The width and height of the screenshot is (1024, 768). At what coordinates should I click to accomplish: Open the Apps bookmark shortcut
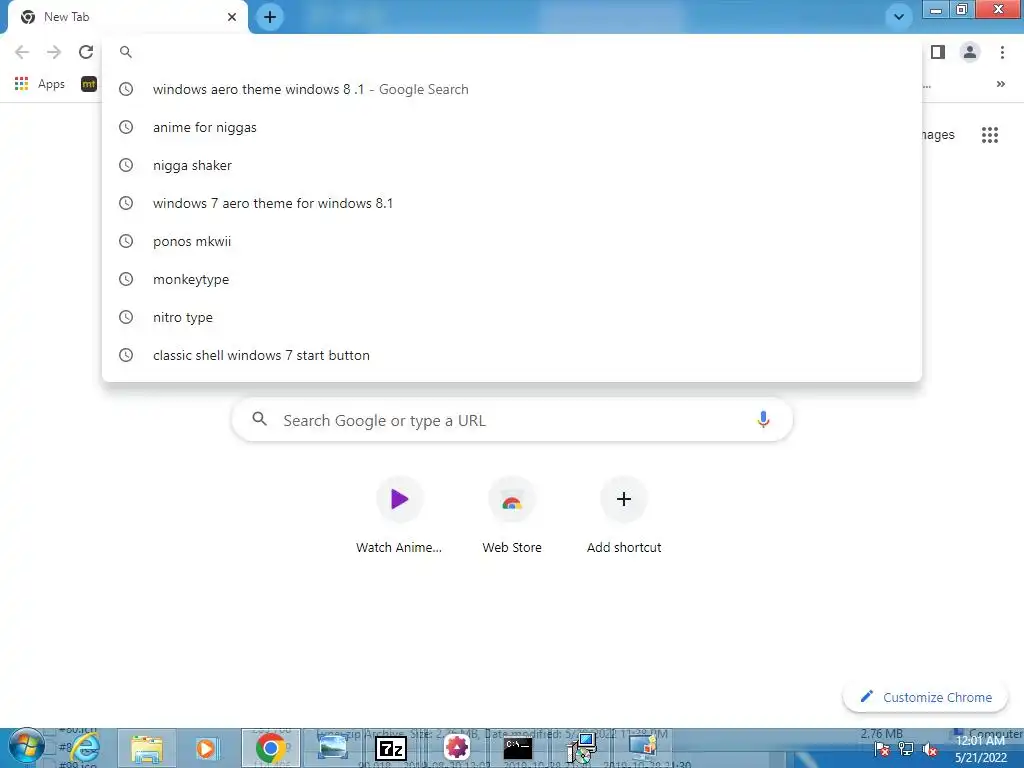pos(40,84)
